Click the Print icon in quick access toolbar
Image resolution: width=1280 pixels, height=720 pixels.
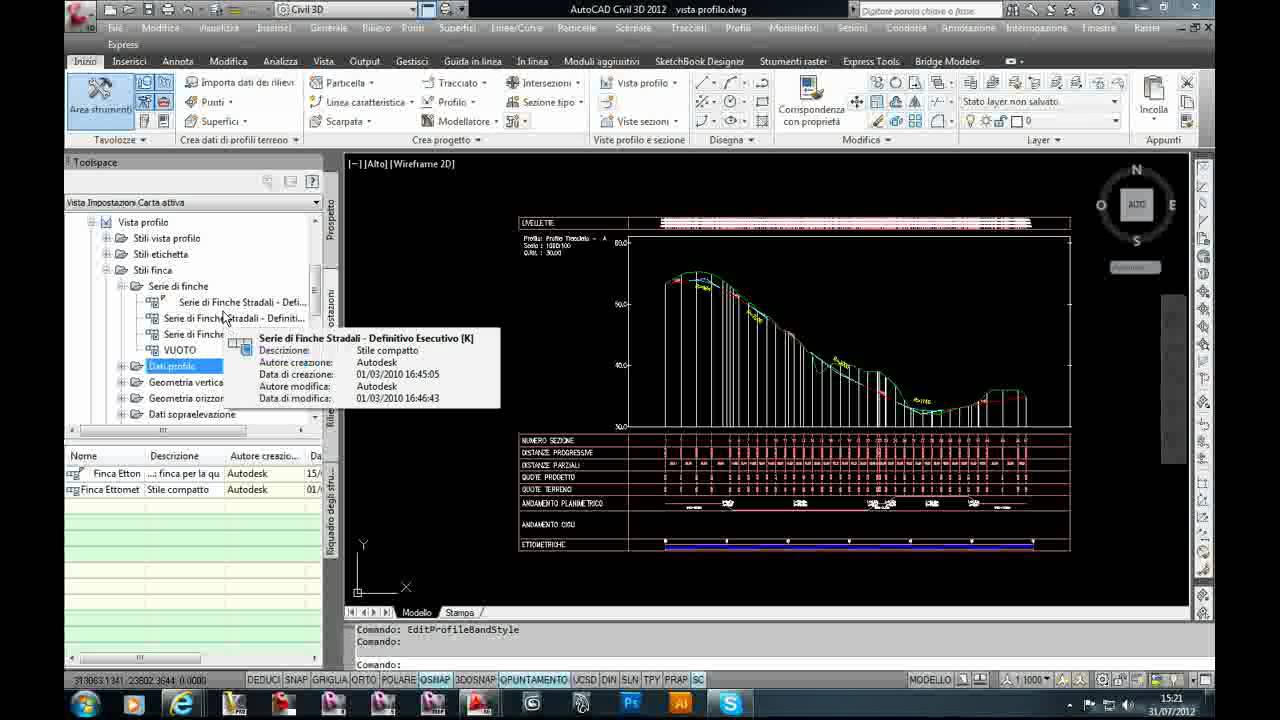[x=168, y=10]
